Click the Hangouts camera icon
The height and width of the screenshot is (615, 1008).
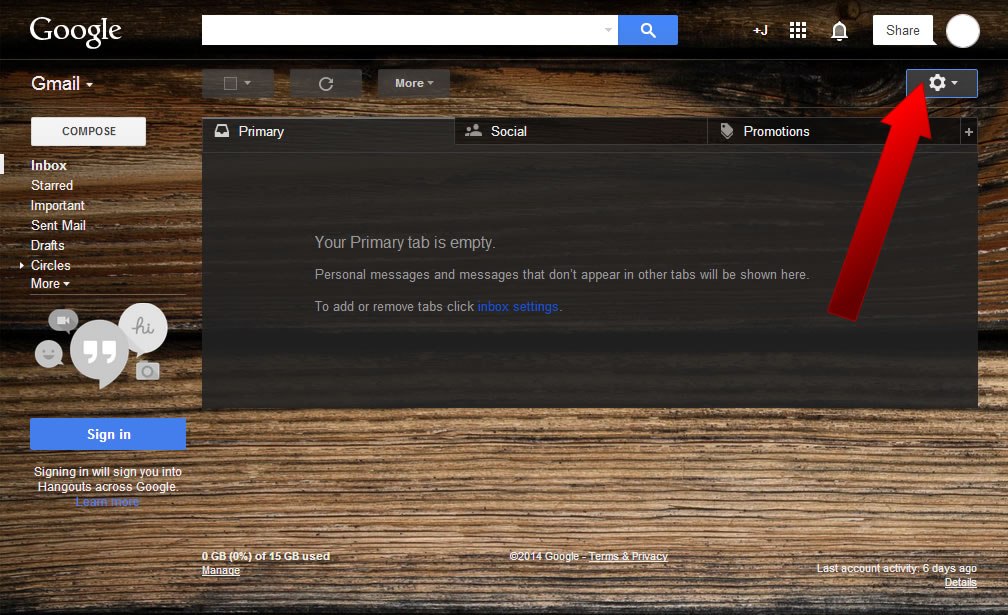(x=148, y=371)
